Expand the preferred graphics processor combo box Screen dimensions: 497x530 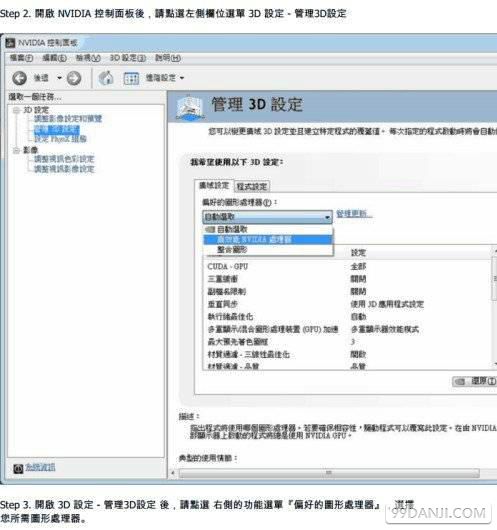(x=267, y=217)
